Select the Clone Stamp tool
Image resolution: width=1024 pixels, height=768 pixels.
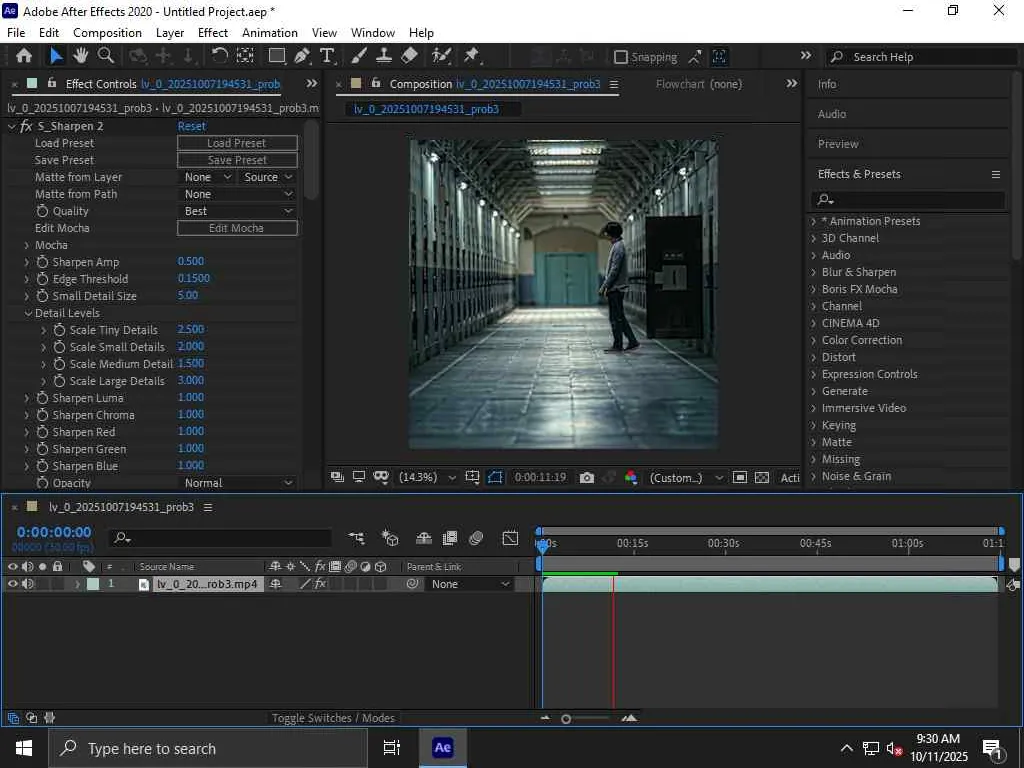[x=384, y=56]
